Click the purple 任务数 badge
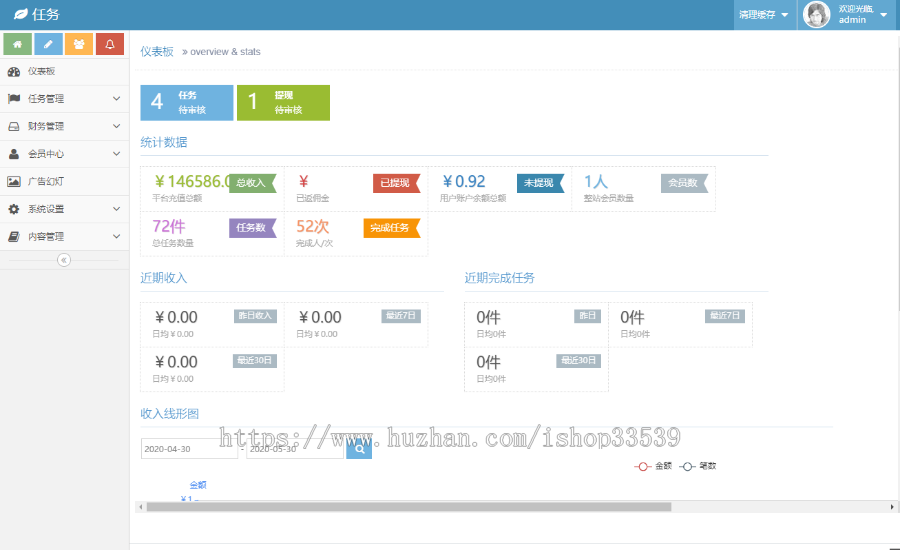Image resolution: width=900 pixels, height=550 pixels. pyautogui.click(x=253, y=228)
